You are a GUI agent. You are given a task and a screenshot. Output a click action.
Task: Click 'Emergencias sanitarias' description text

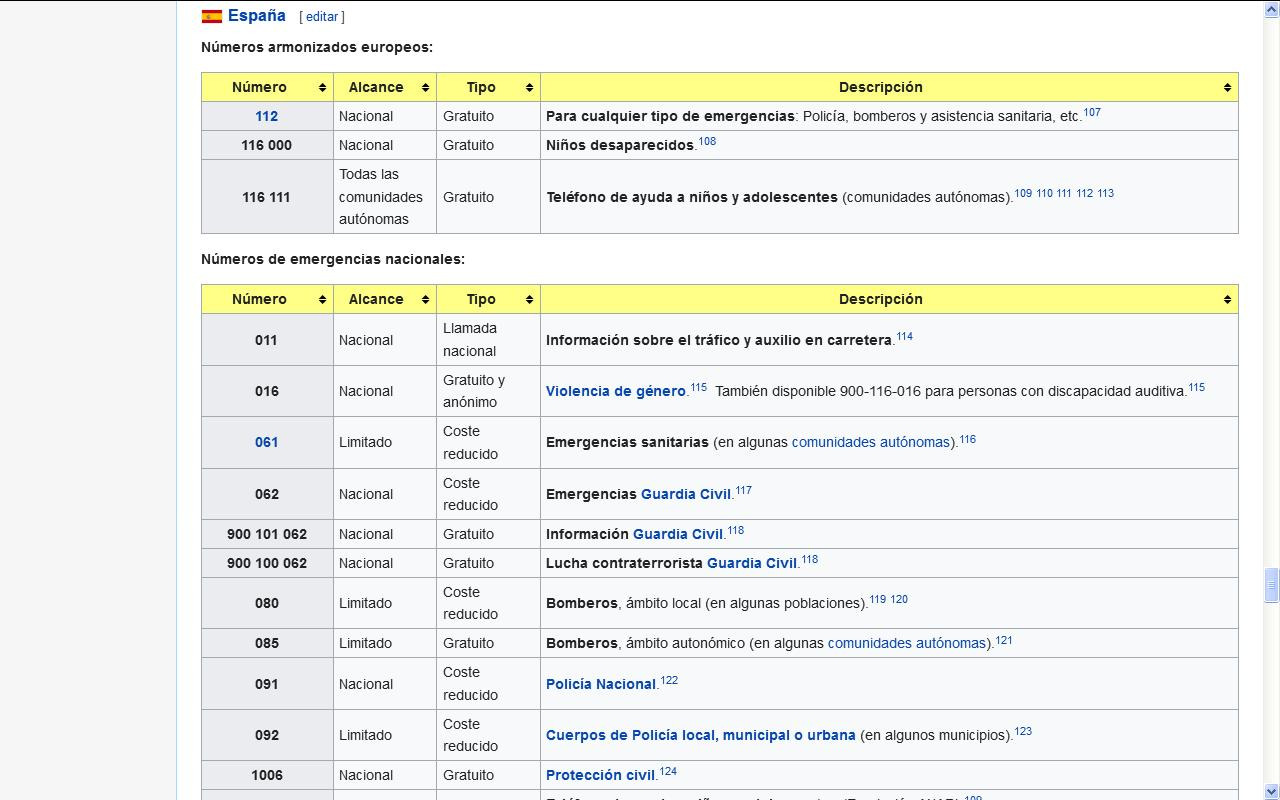point(627,442)
